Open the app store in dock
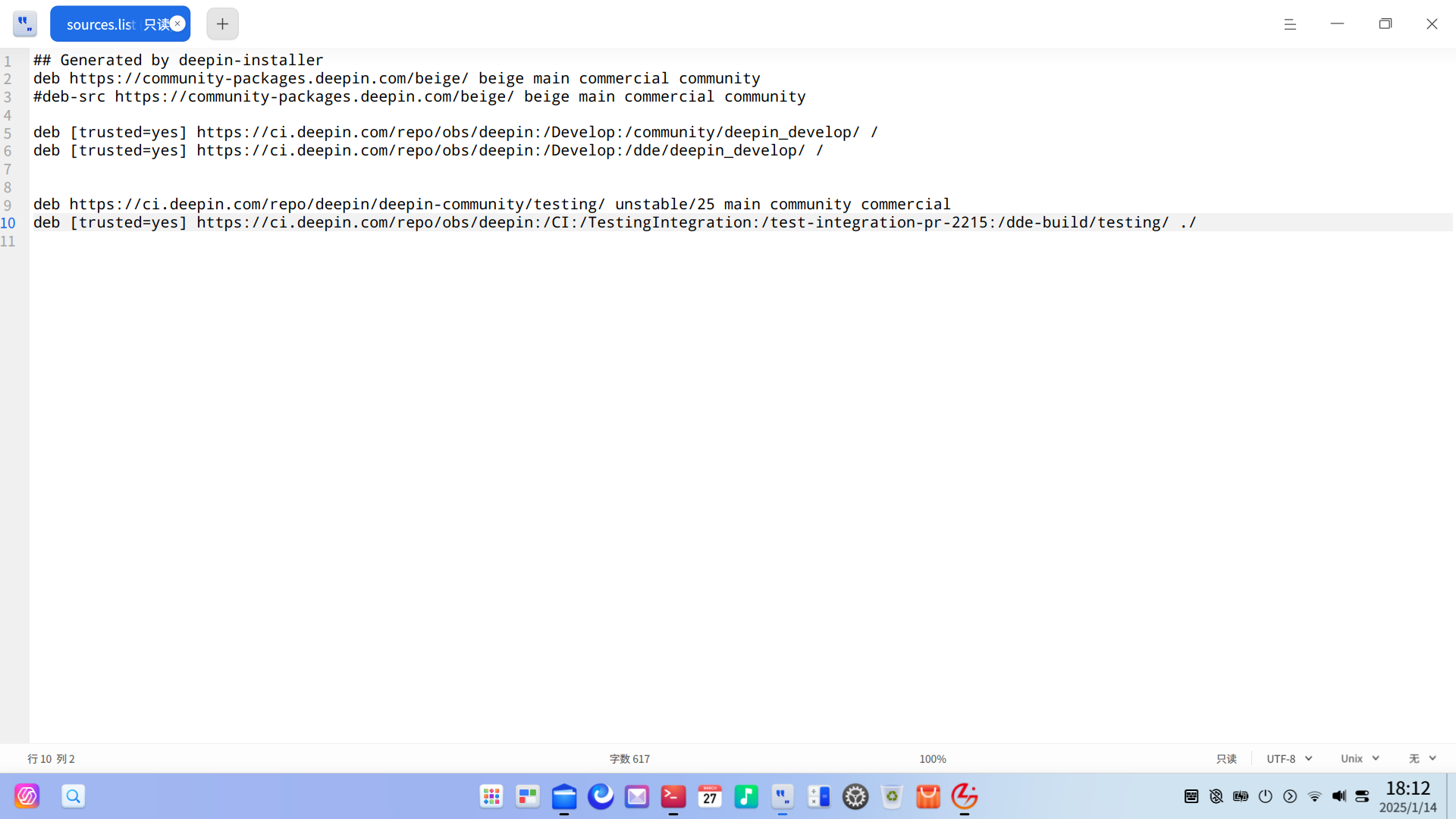This screenshot has height=819, width=1456. pos(928,796)
